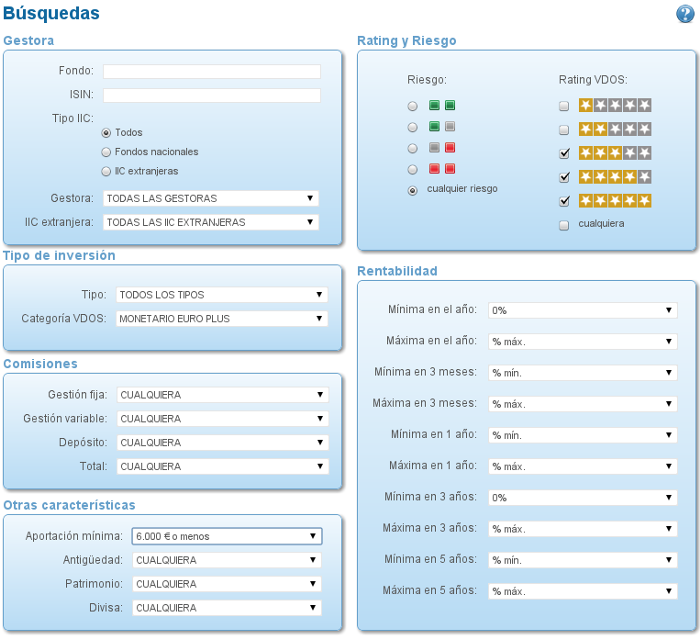This screenshot has height=639, width=700.
Task: Enable the 'cualquiera' rating checkbox
Action: coord(564,225)
